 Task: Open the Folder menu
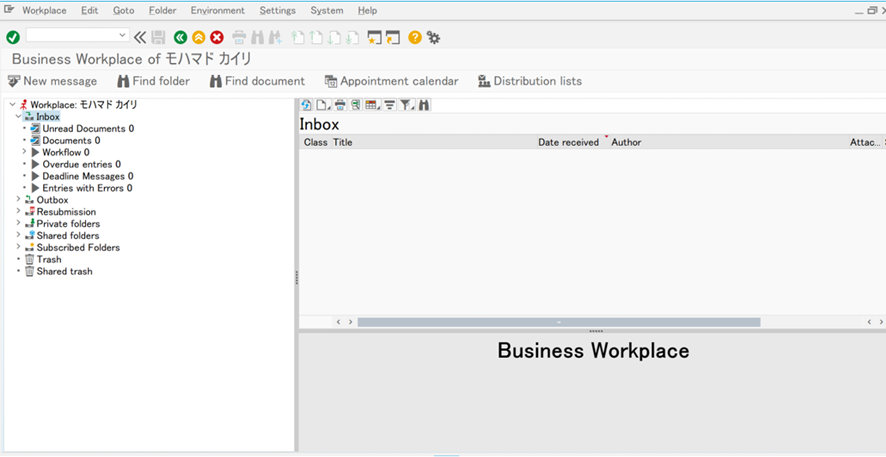(163, 10)
